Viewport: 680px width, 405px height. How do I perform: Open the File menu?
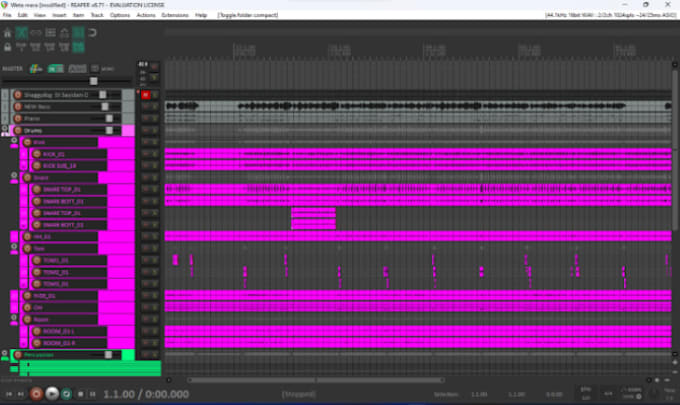7,15
